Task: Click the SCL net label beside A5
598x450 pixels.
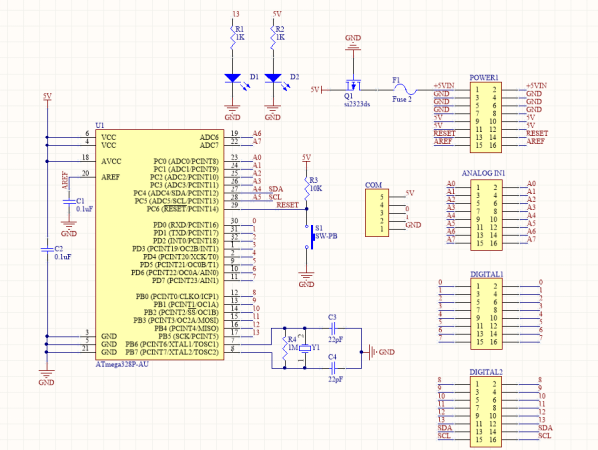Action: tap(275, 197)
